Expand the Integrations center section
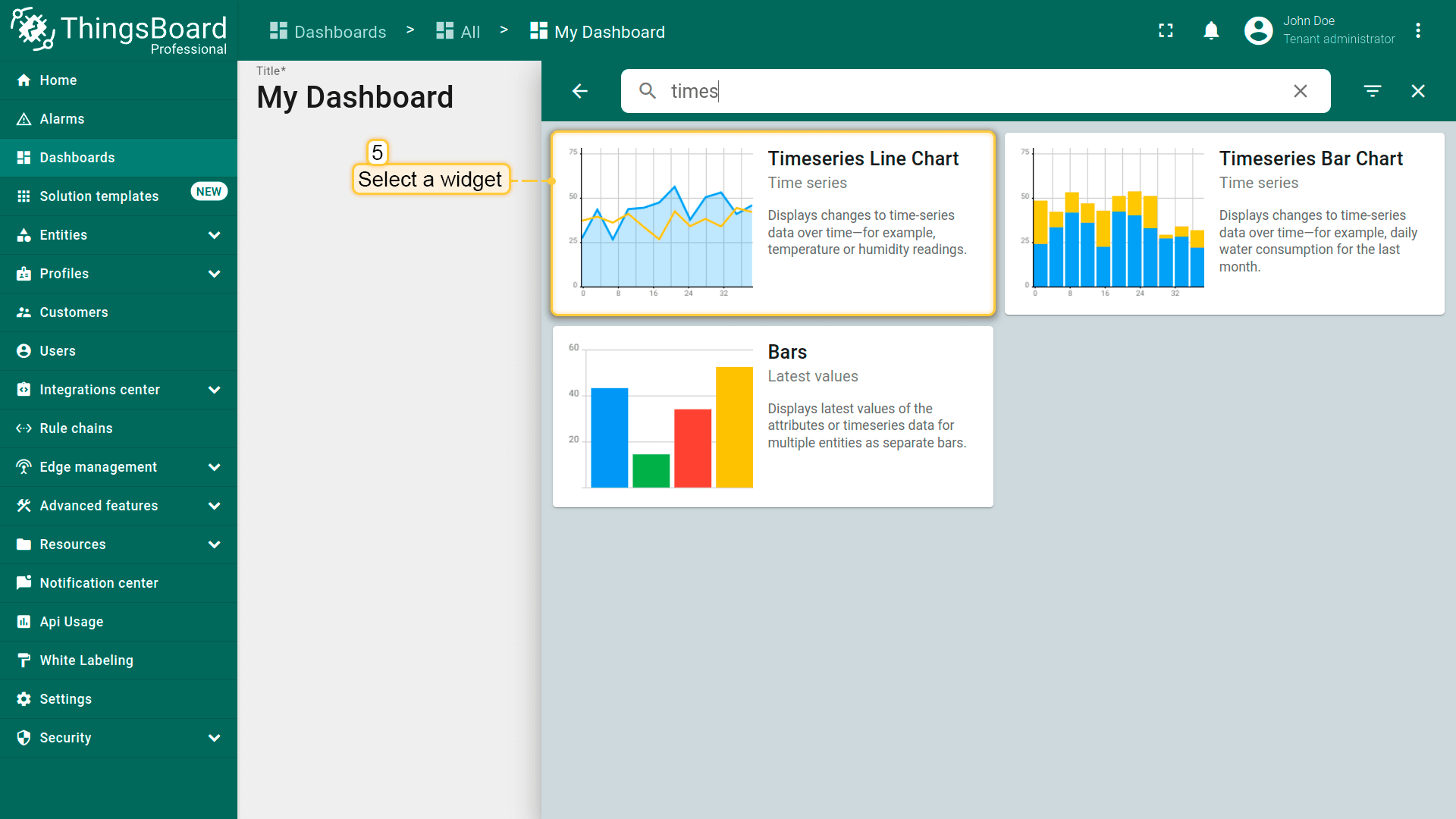Screen dimensions: 1456x819 [x=214, y=390]
